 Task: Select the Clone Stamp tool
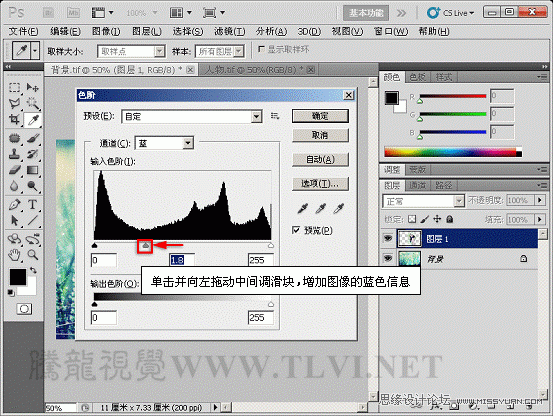pos(14,154)
